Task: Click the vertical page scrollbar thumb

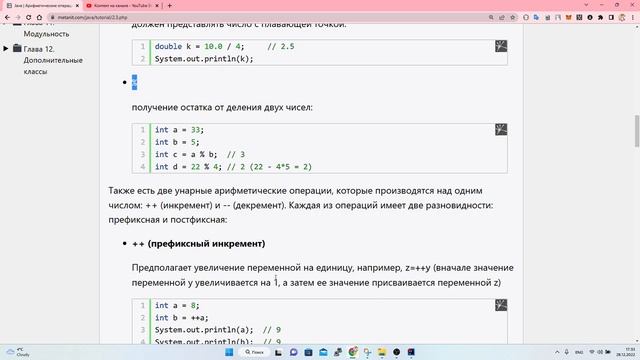Action: click(x=636, y=131)
